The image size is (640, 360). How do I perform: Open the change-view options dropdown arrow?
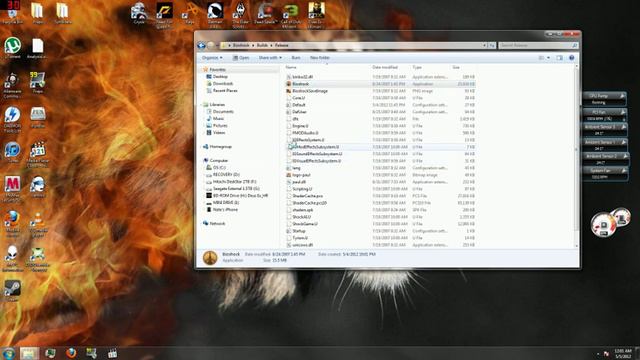[549, 58]
